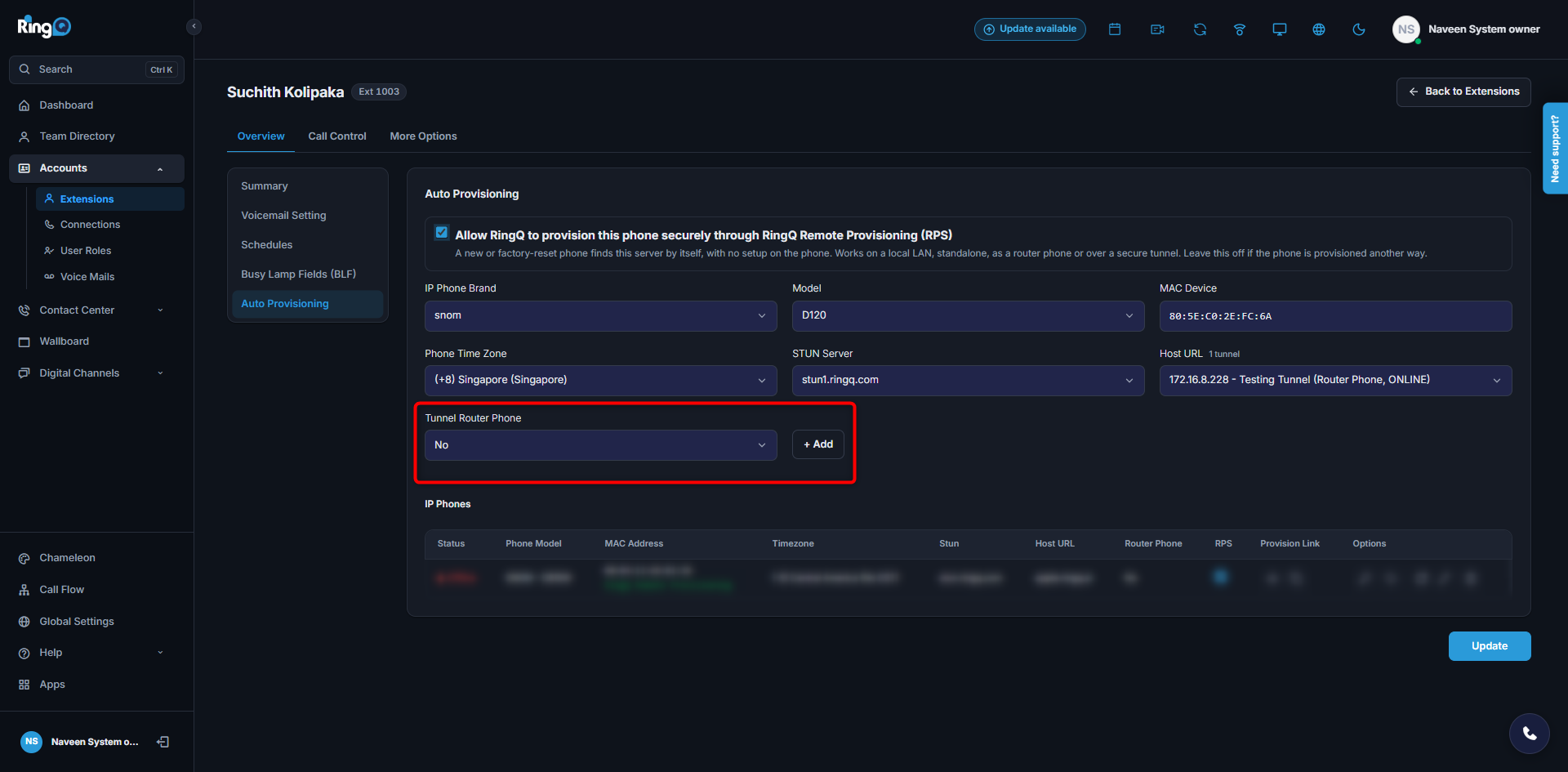1568x772 pixels.
Task: Toggle dark mode moon icon
Action: click(1359, 29)
